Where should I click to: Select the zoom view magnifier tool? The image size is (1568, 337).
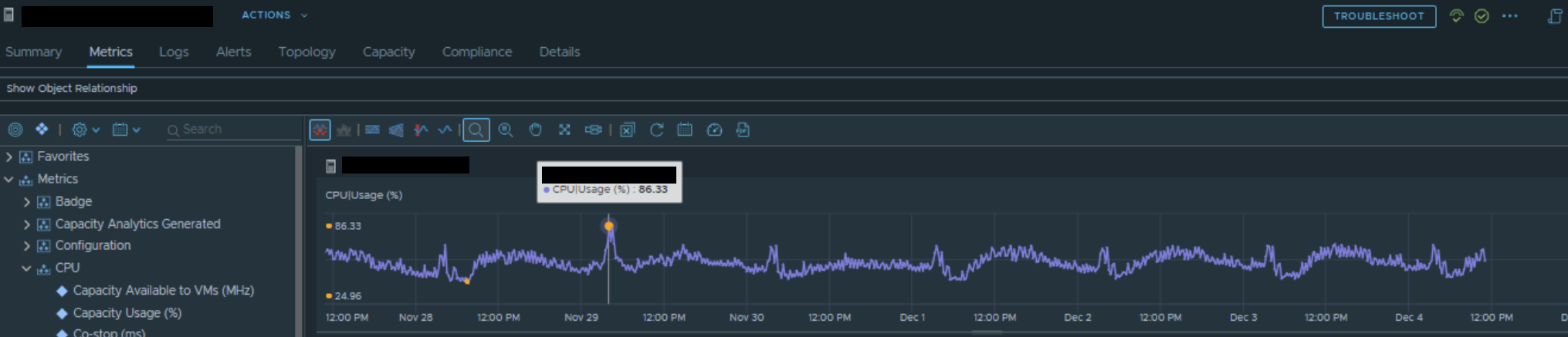[476, 130]
